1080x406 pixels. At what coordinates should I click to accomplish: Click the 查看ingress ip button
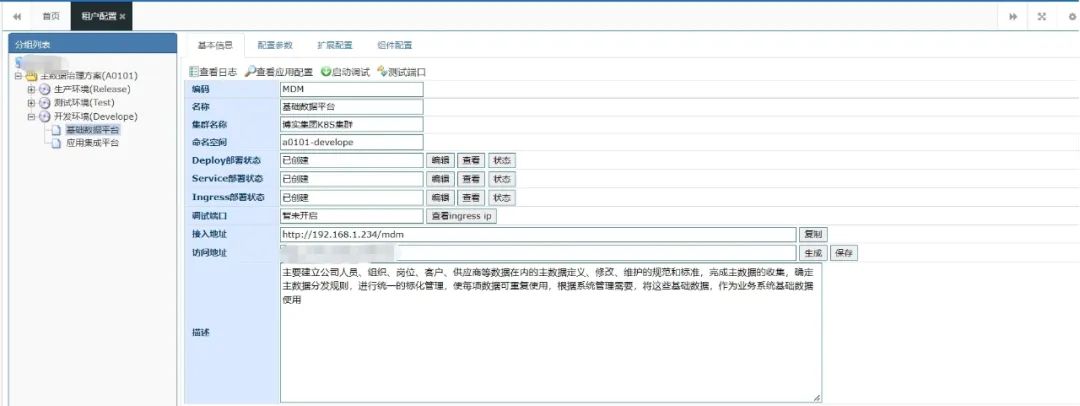pos(461,216)
